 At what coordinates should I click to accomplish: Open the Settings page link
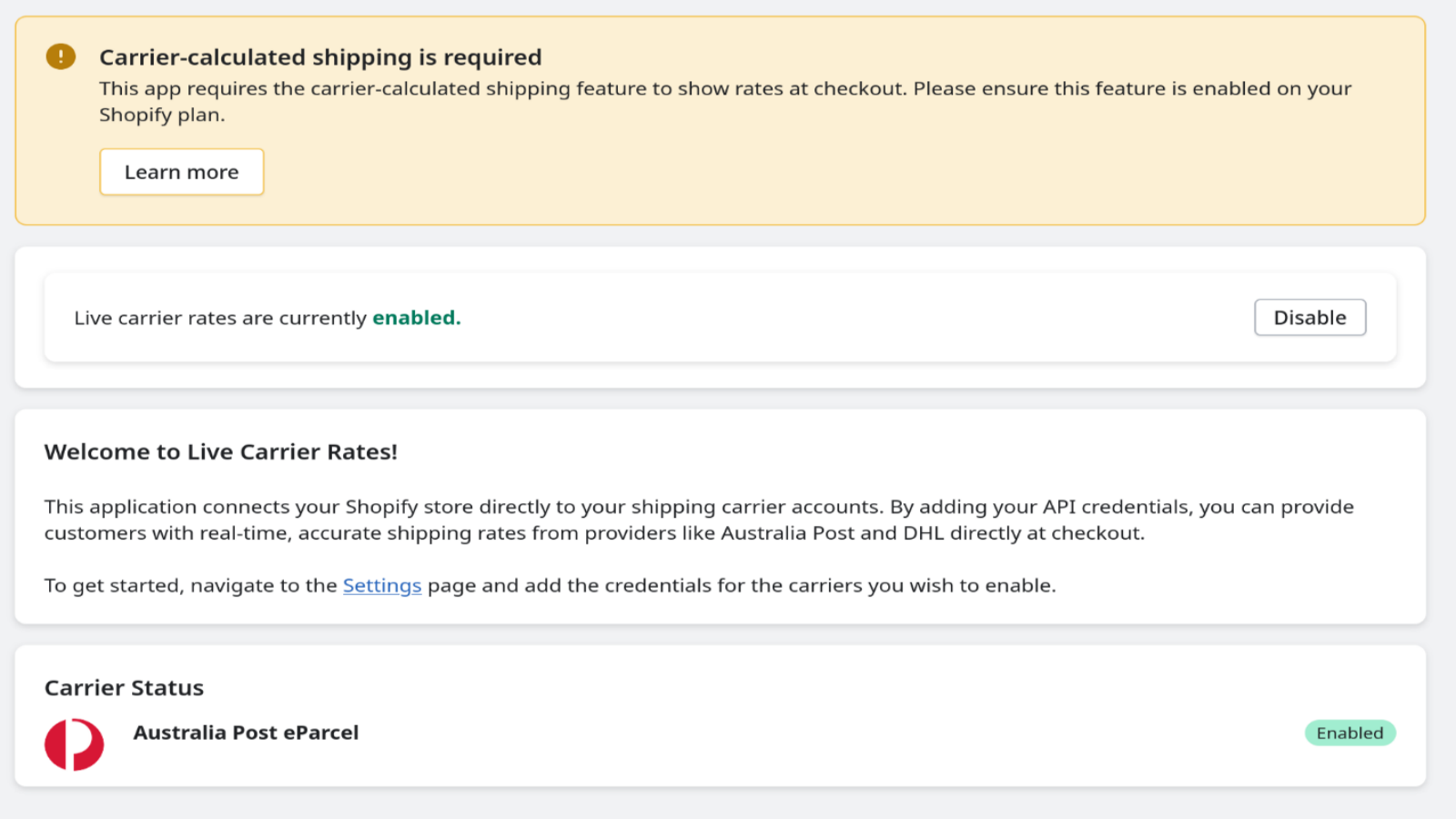pos(381,585)
